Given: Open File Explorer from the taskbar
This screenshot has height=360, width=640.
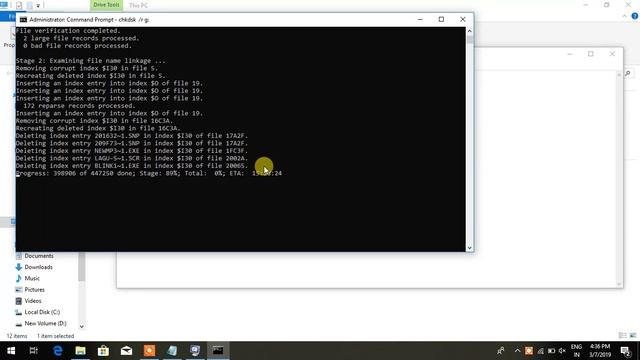Looking at the screenshot, I should click(x=80, y=351).
